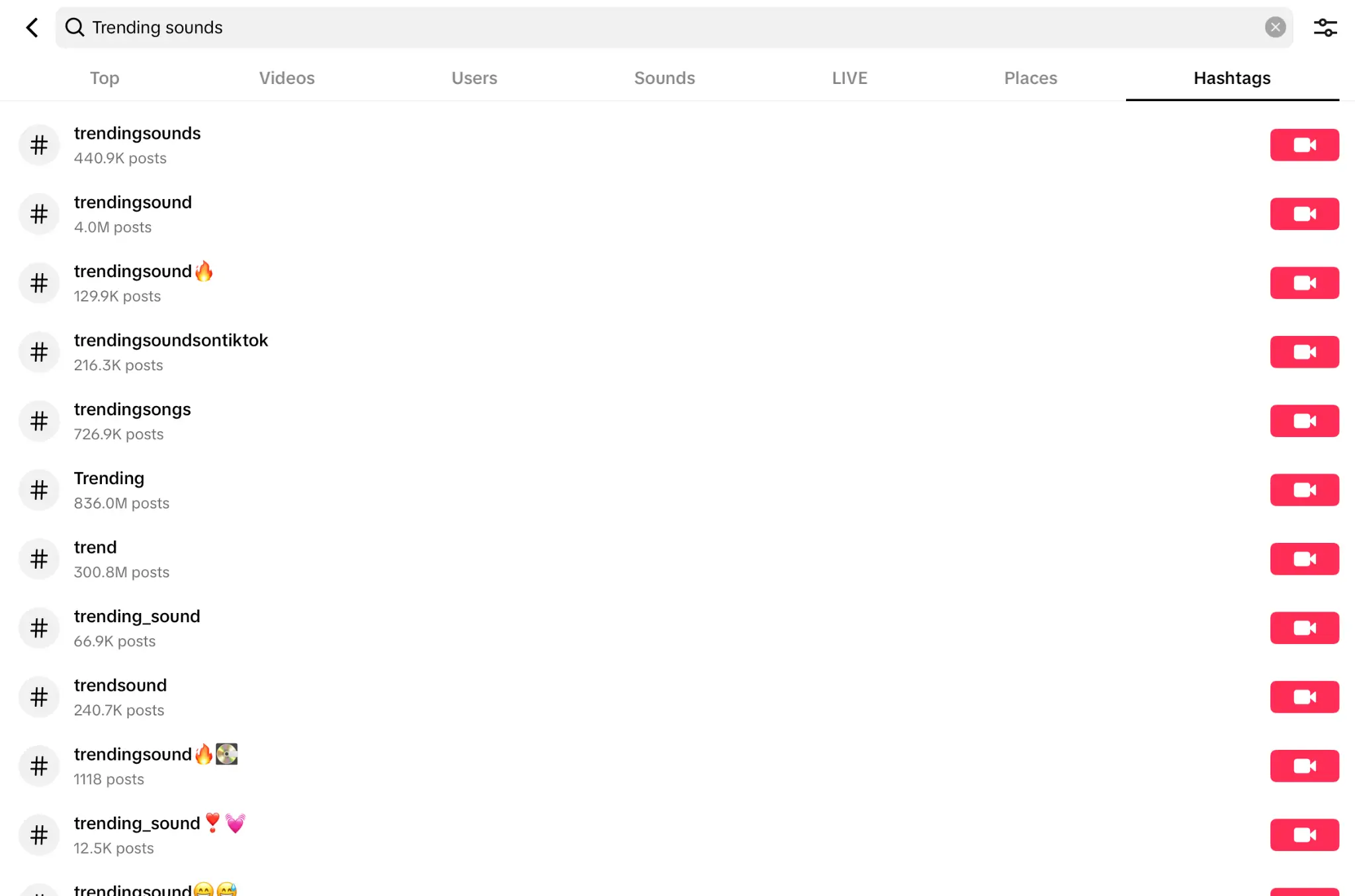Click the video camera icon for #trendingsoundsontiktok

click(x=1304, y=351)
